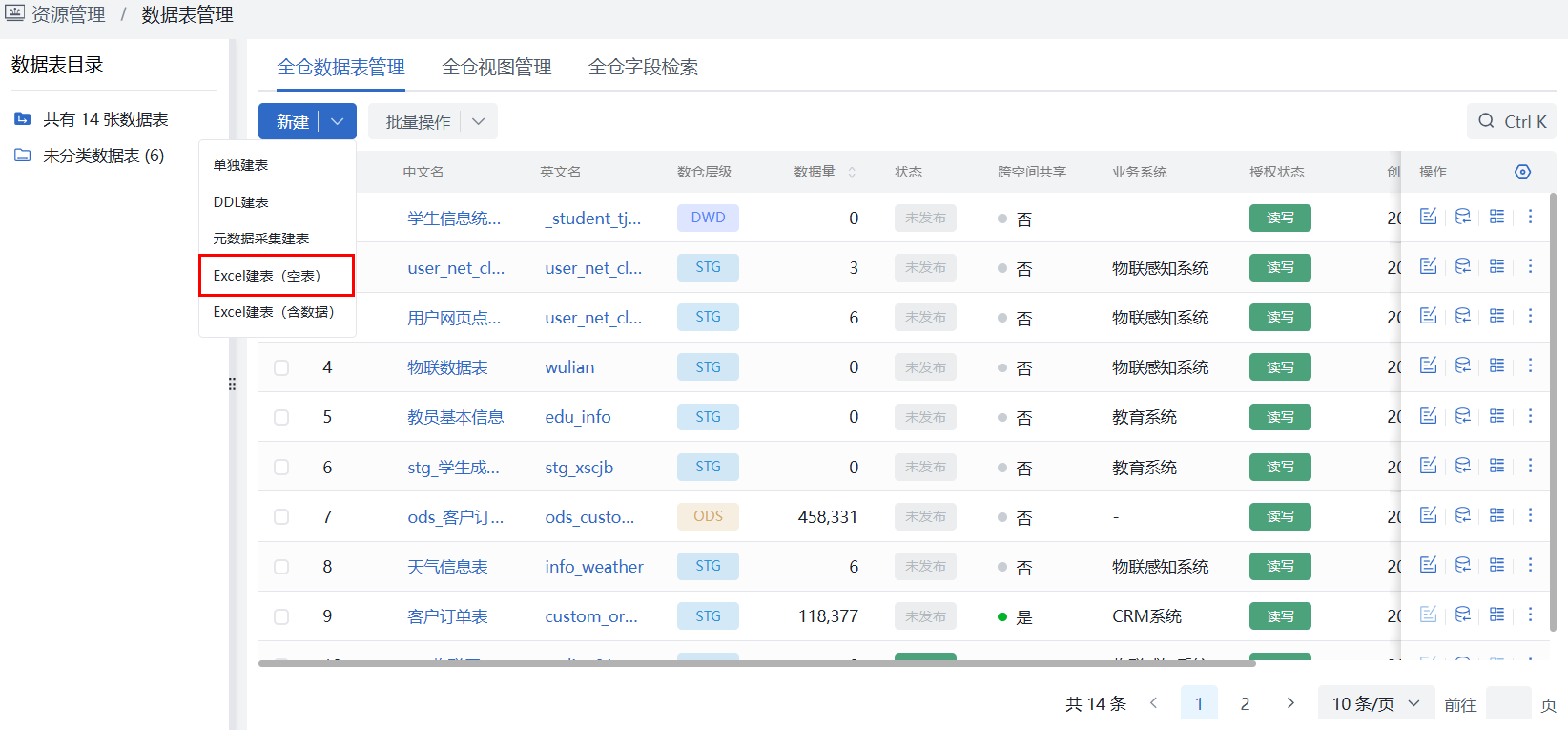Open list icon in info_weather row

tap(1497, 565)
